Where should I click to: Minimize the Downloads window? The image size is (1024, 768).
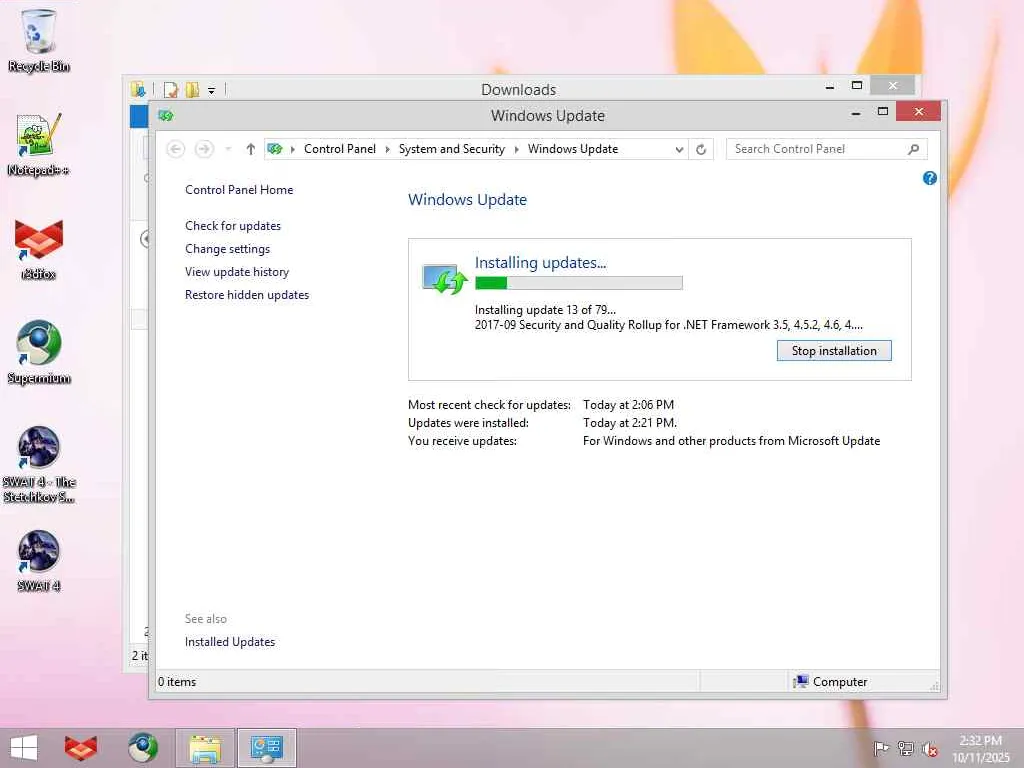point(830,86)
